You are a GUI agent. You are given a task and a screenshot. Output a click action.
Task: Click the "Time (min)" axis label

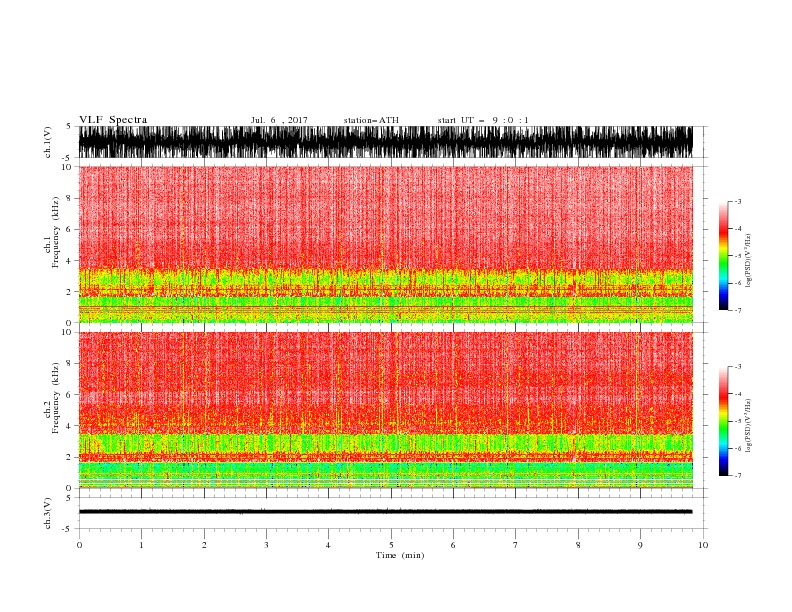pyautogui.click(x=400, y=555)
